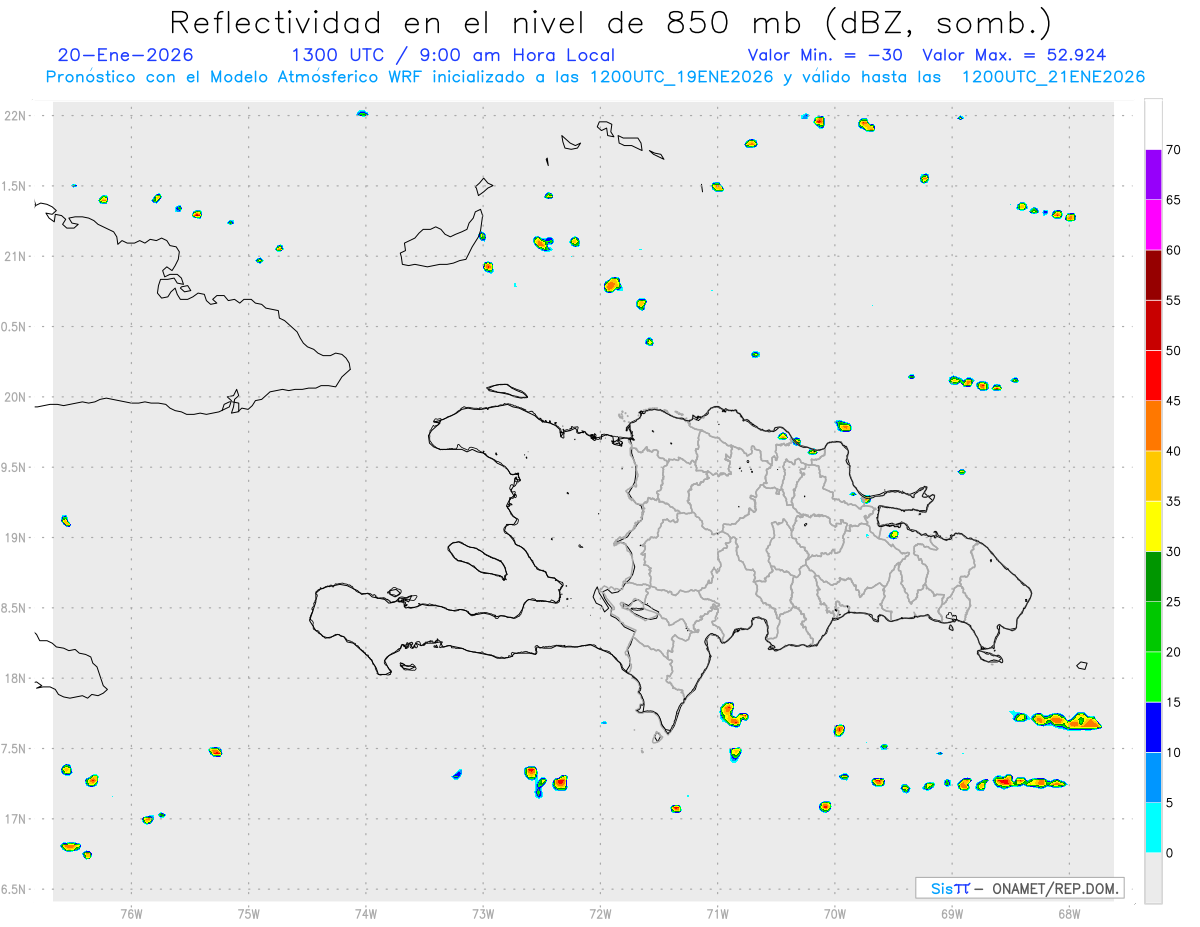
Task: Click the longitude axis label '74W'
Action: point(366,913)
